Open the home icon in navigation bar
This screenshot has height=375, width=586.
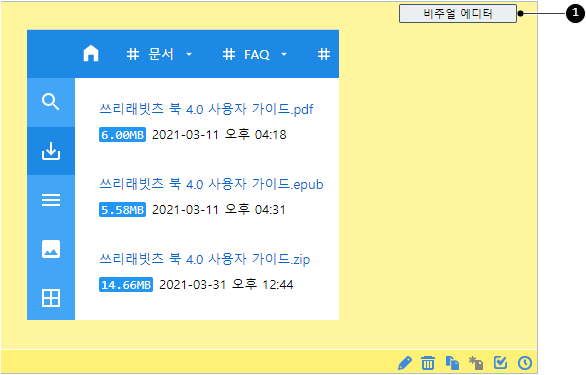[x=91, y=53]
